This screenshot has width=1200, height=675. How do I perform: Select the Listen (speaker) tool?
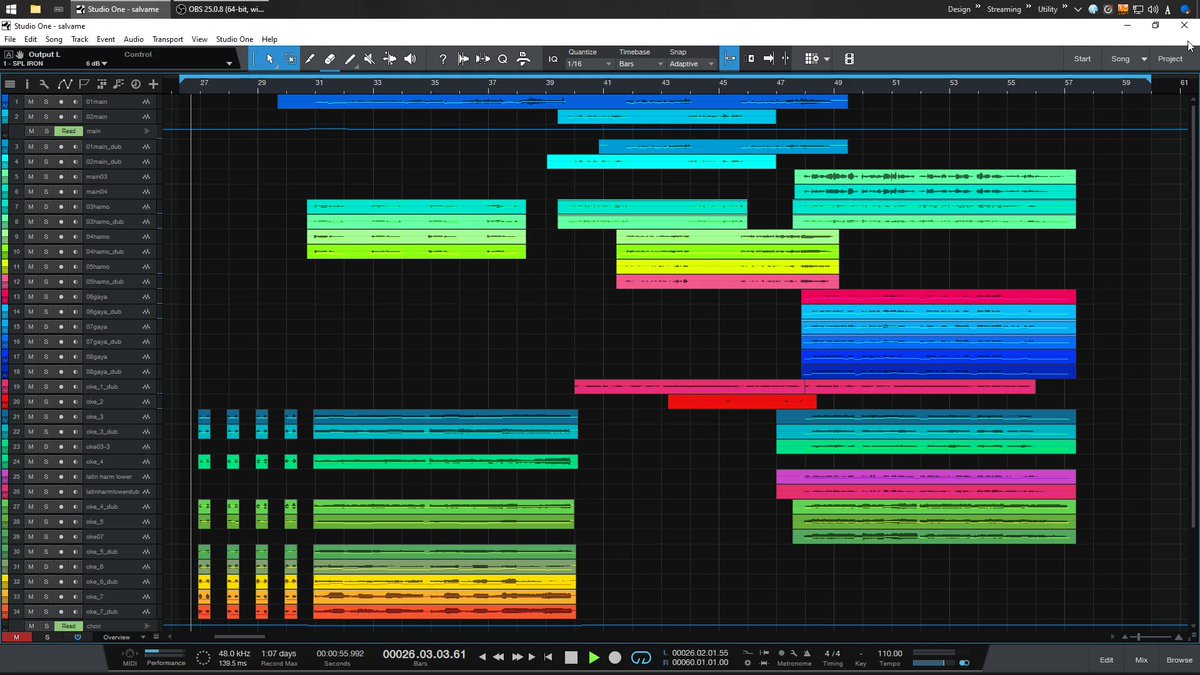click(x=410, y=59)
